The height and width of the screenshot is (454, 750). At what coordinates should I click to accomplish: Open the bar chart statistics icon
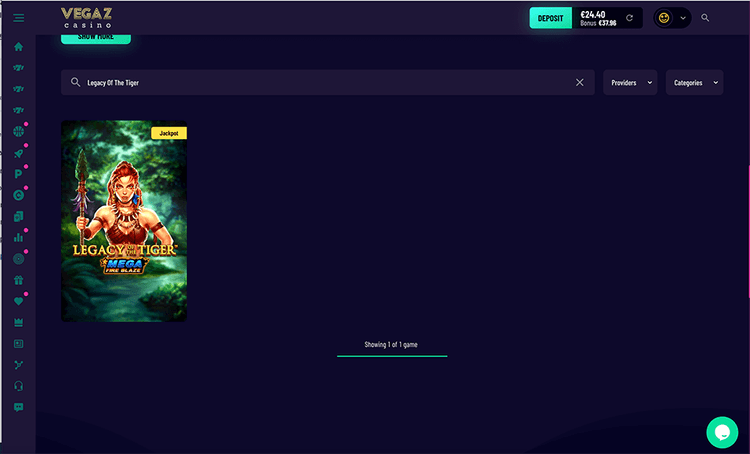(19, 237)
